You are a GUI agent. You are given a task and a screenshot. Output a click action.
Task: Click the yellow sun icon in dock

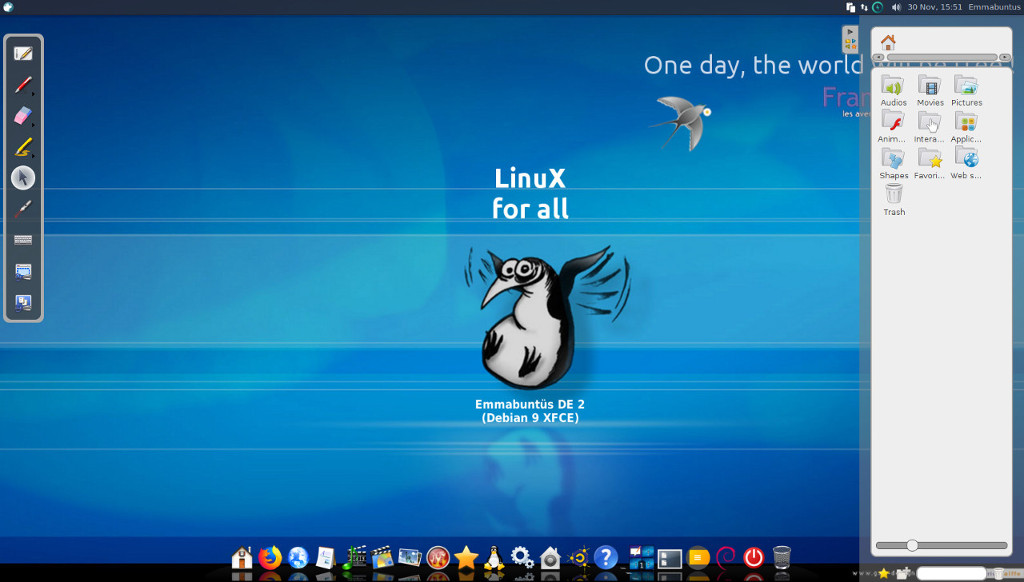(578, 558)
